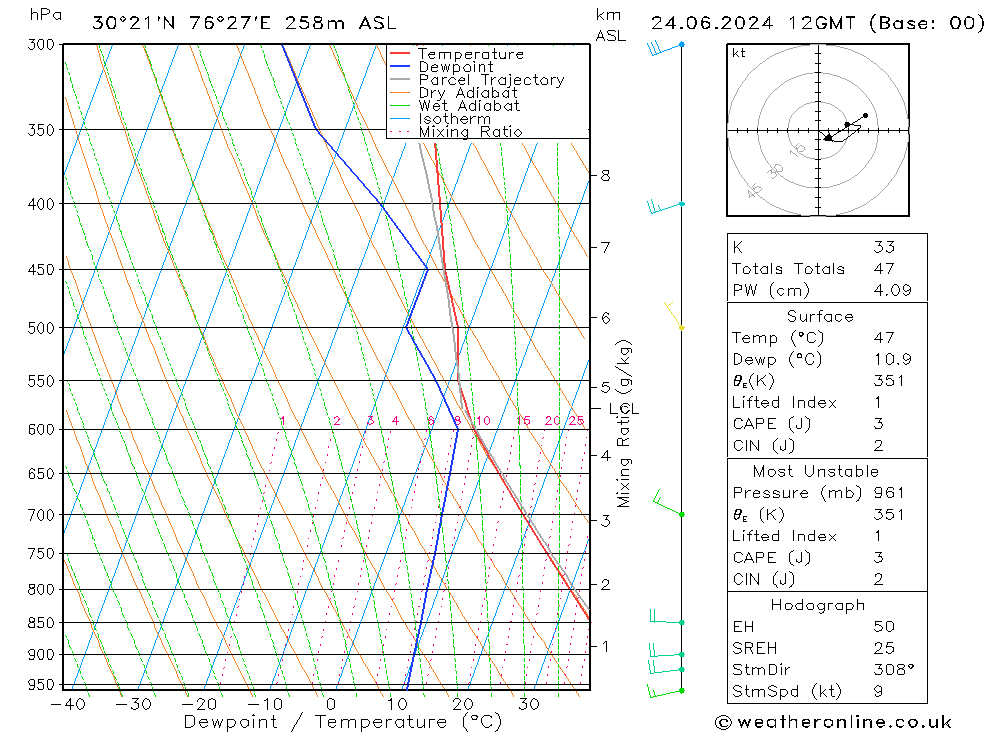
Task: Click the yellow wind barb at 500 hPa
Action: click(x=673, y=315)
